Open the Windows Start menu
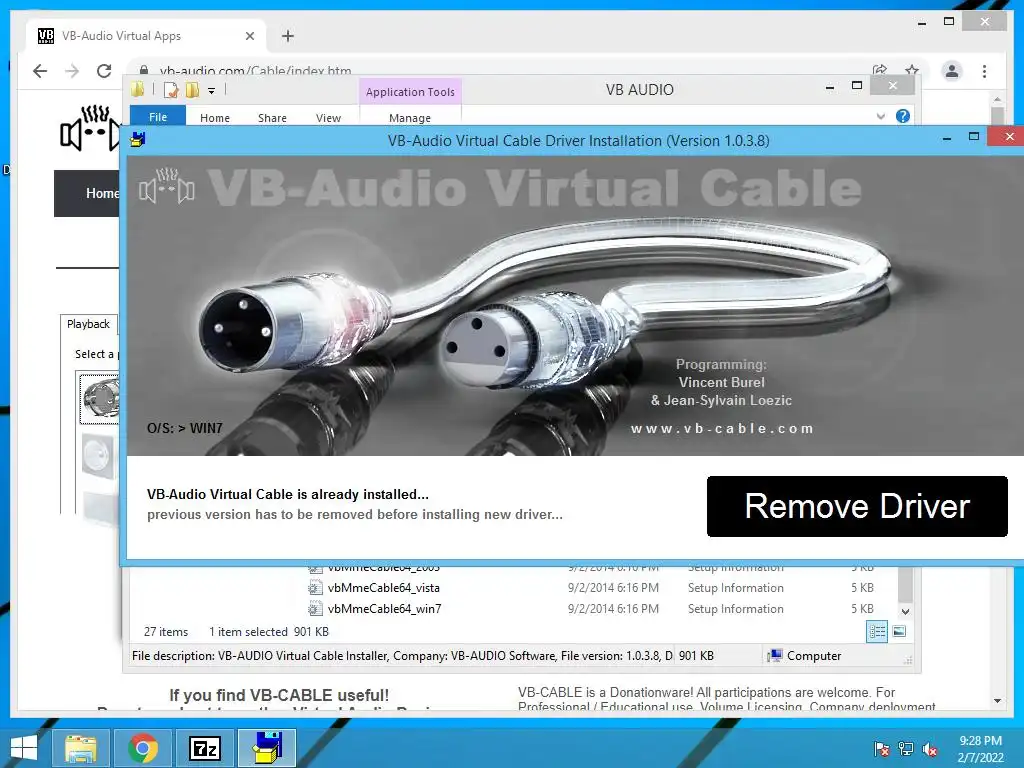Screen dimensions: 1024x768 (24, 748)
